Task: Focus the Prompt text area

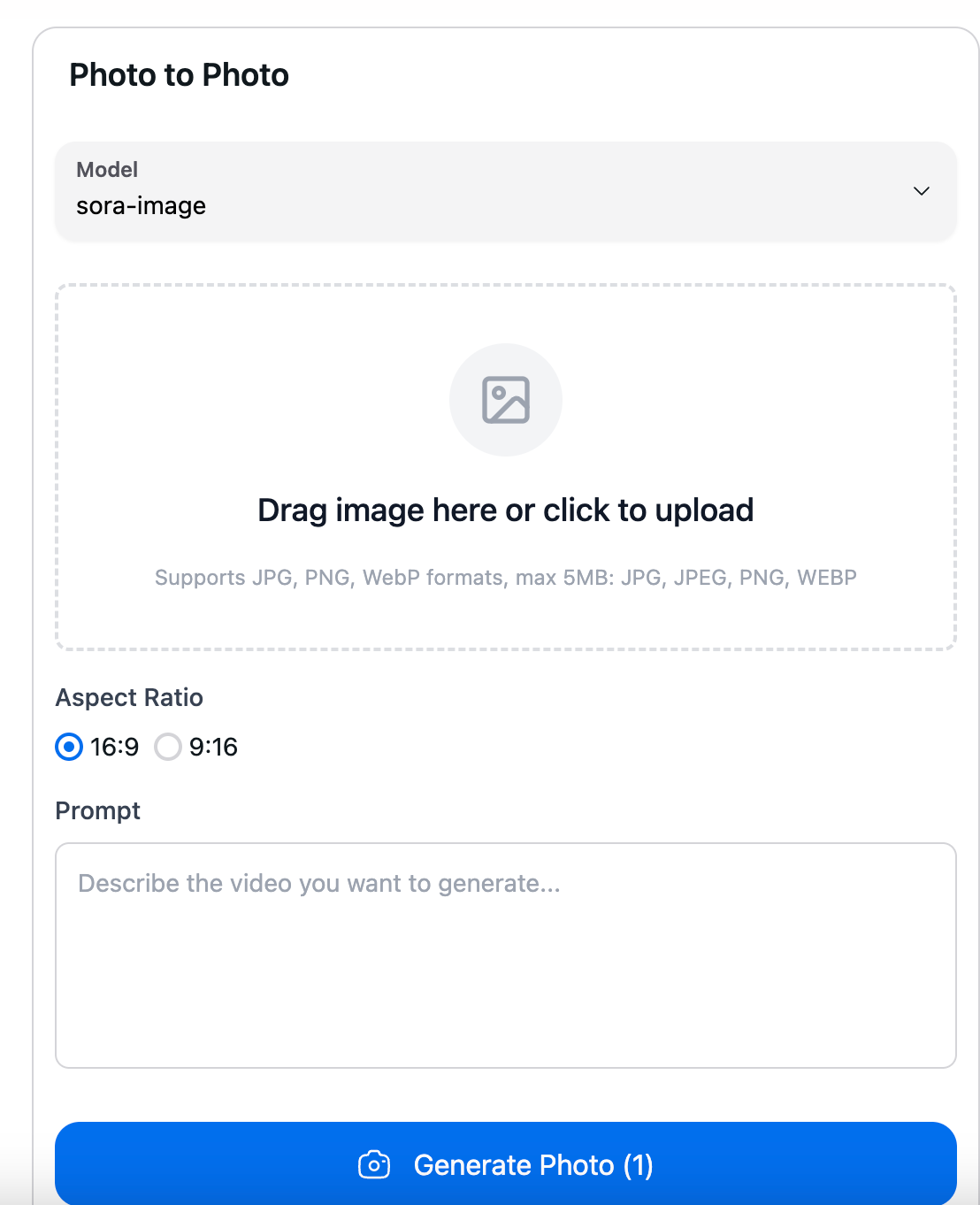Action: pyautogui.click(x=506, y=956)
